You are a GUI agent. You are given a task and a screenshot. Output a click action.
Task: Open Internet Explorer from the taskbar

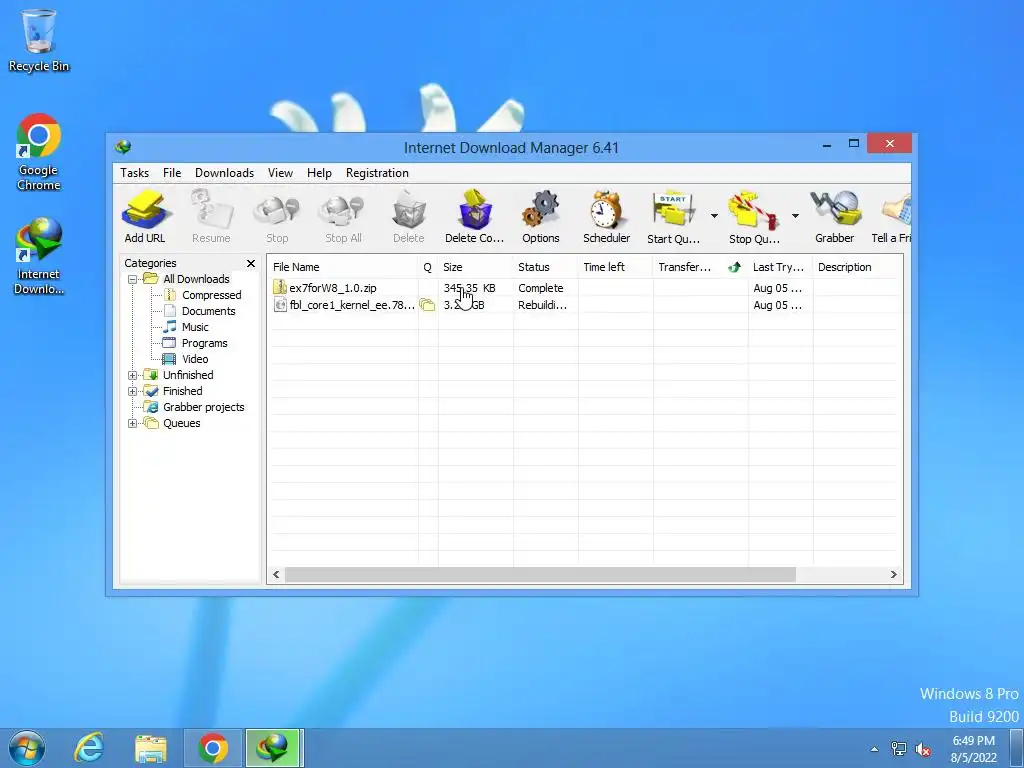tap(89, 748)
